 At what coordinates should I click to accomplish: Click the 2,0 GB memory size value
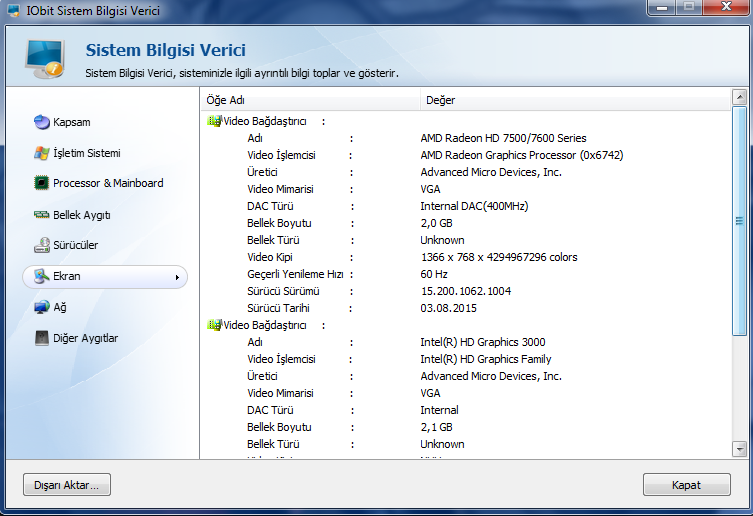pos(437,223)
